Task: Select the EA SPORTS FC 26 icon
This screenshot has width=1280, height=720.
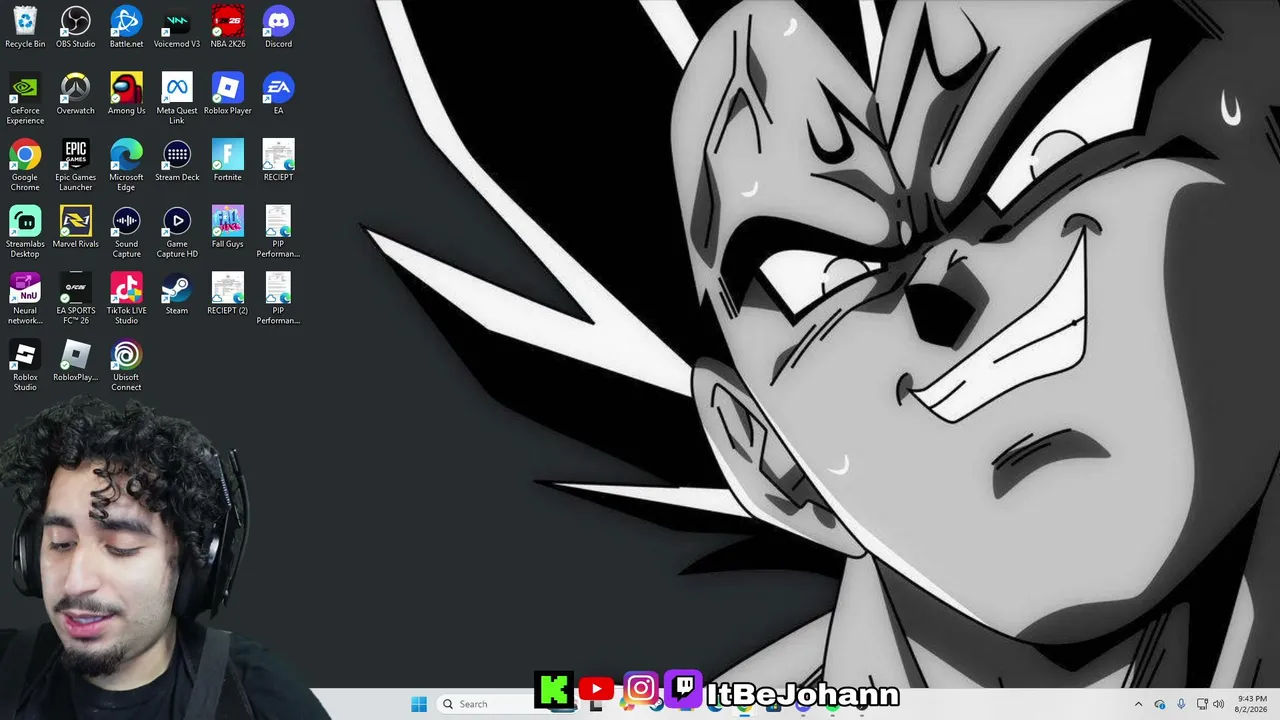Action: [x=76, y=300]
